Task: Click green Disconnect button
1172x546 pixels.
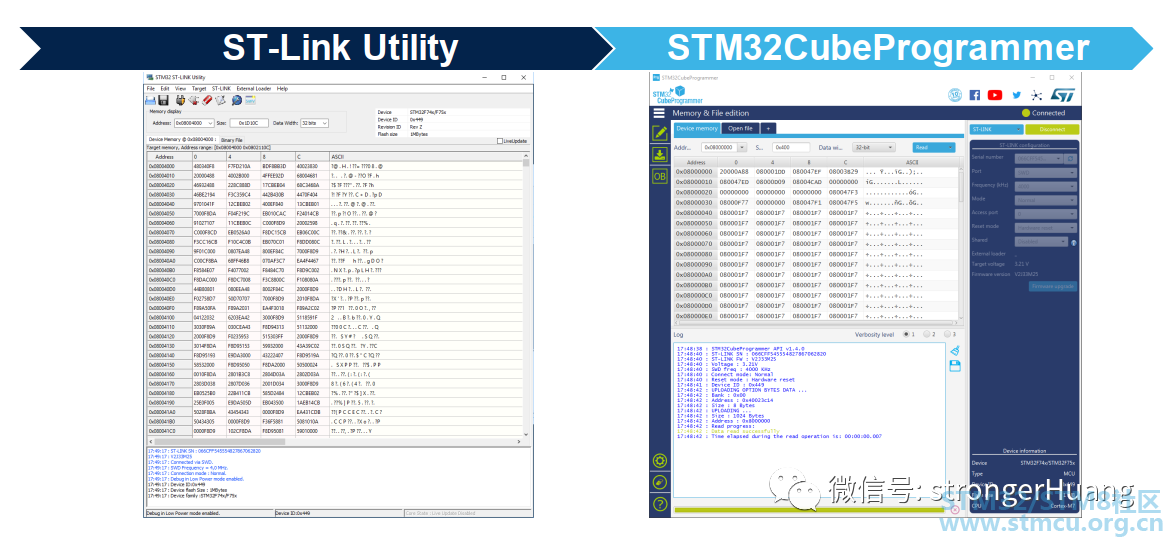Action: click(1052, 129)
